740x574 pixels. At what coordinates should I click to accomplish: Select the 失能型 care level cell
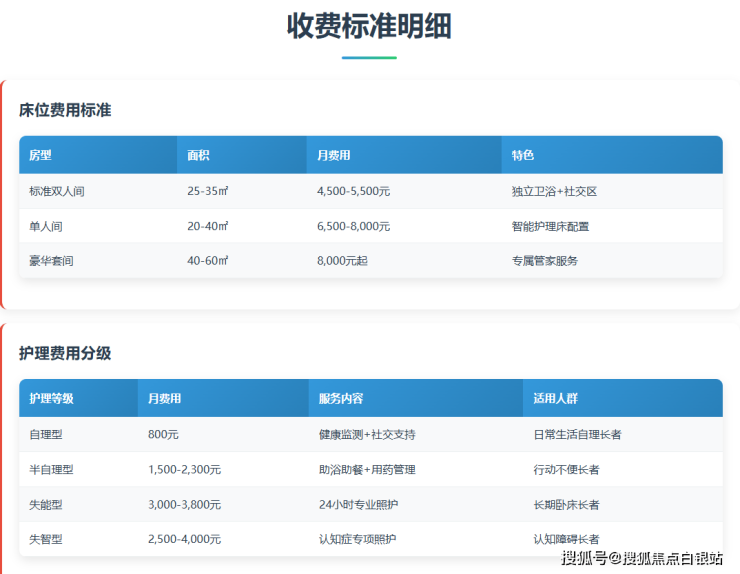(46, 504)
